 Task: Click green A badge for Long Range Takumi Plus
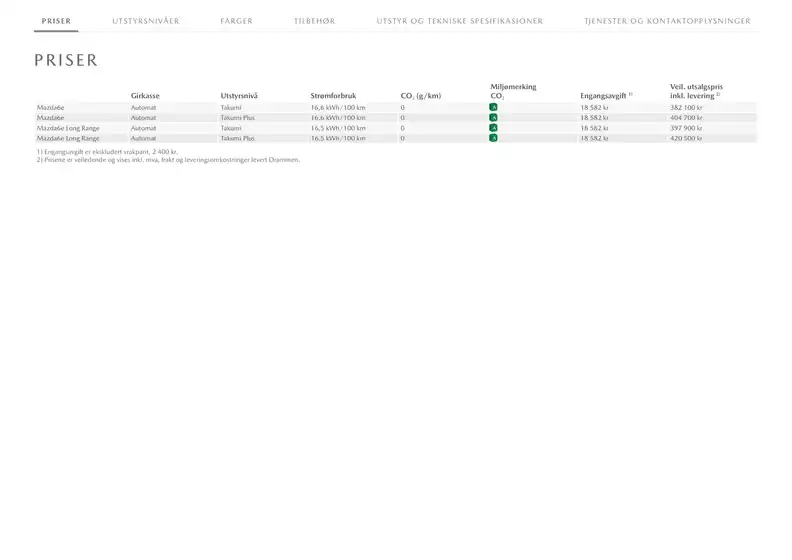coord(493,139)
